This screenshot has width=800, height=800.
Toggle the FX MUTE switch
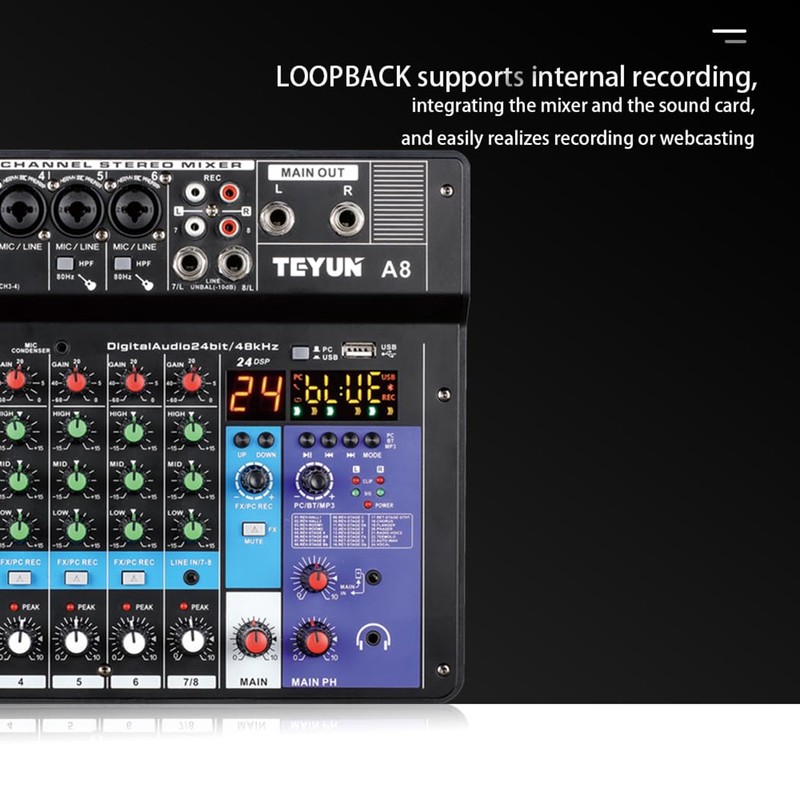(254, 527)
